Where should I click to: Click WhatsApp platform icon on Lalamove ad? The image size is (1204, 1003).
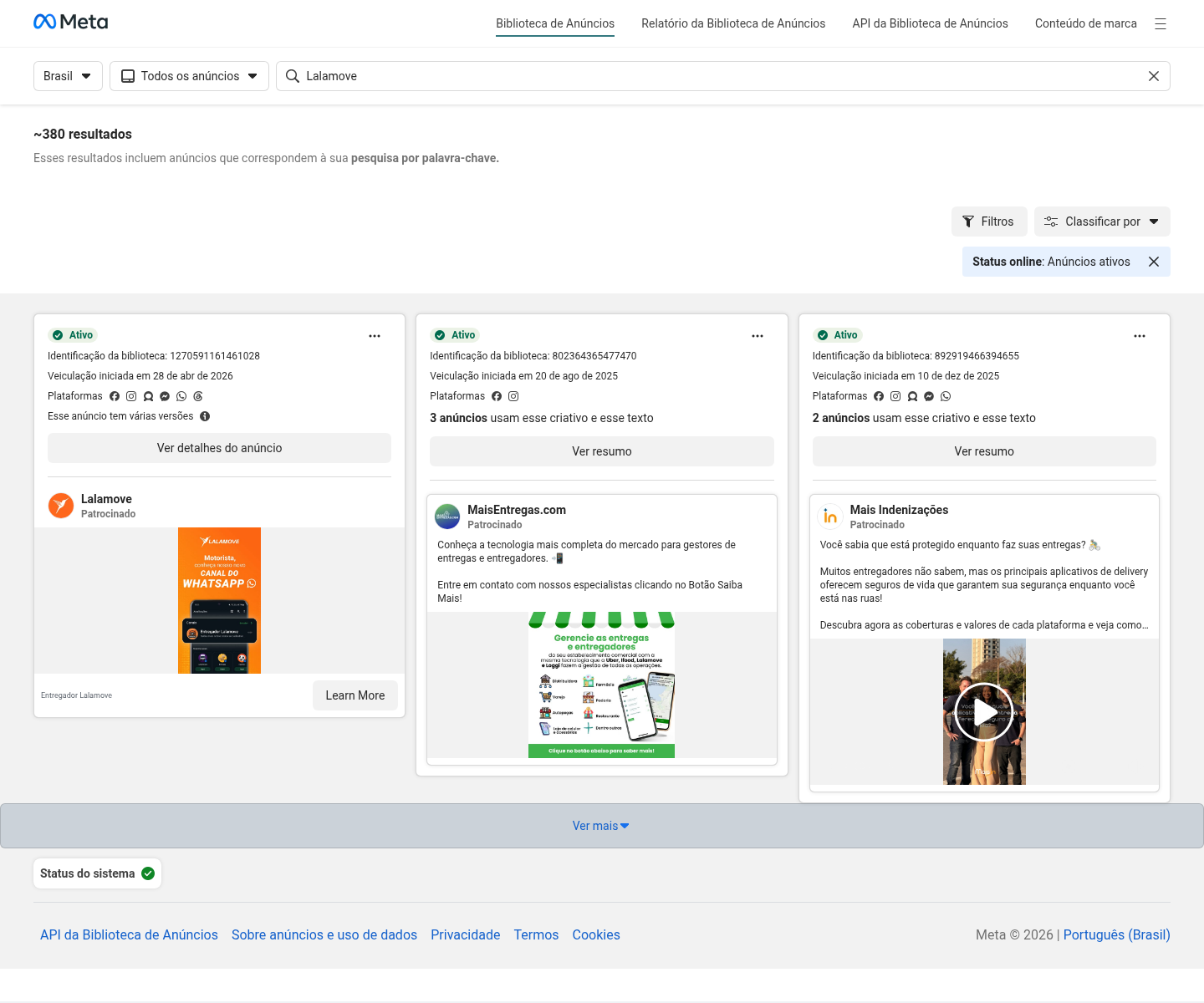pos(181,396)
